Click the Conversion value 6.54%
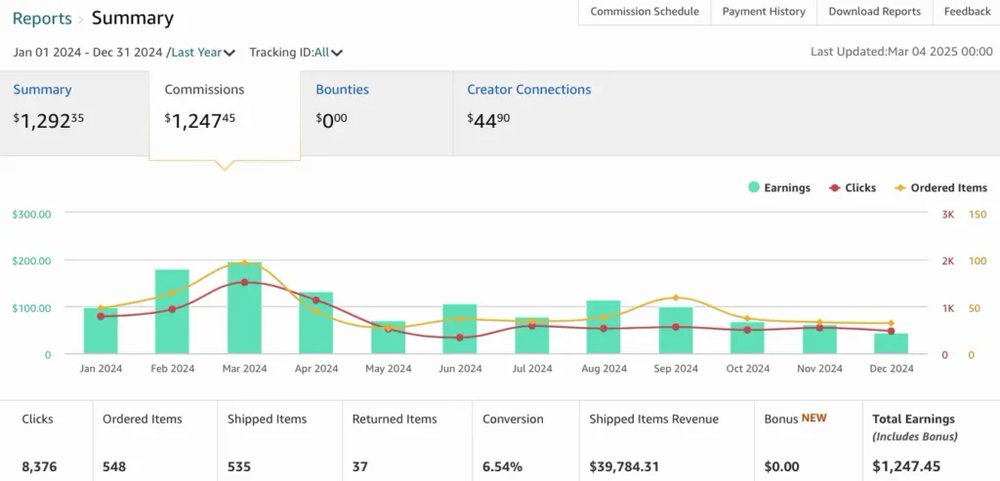Viewport: 1000px width, 481px height. (503, 467)
